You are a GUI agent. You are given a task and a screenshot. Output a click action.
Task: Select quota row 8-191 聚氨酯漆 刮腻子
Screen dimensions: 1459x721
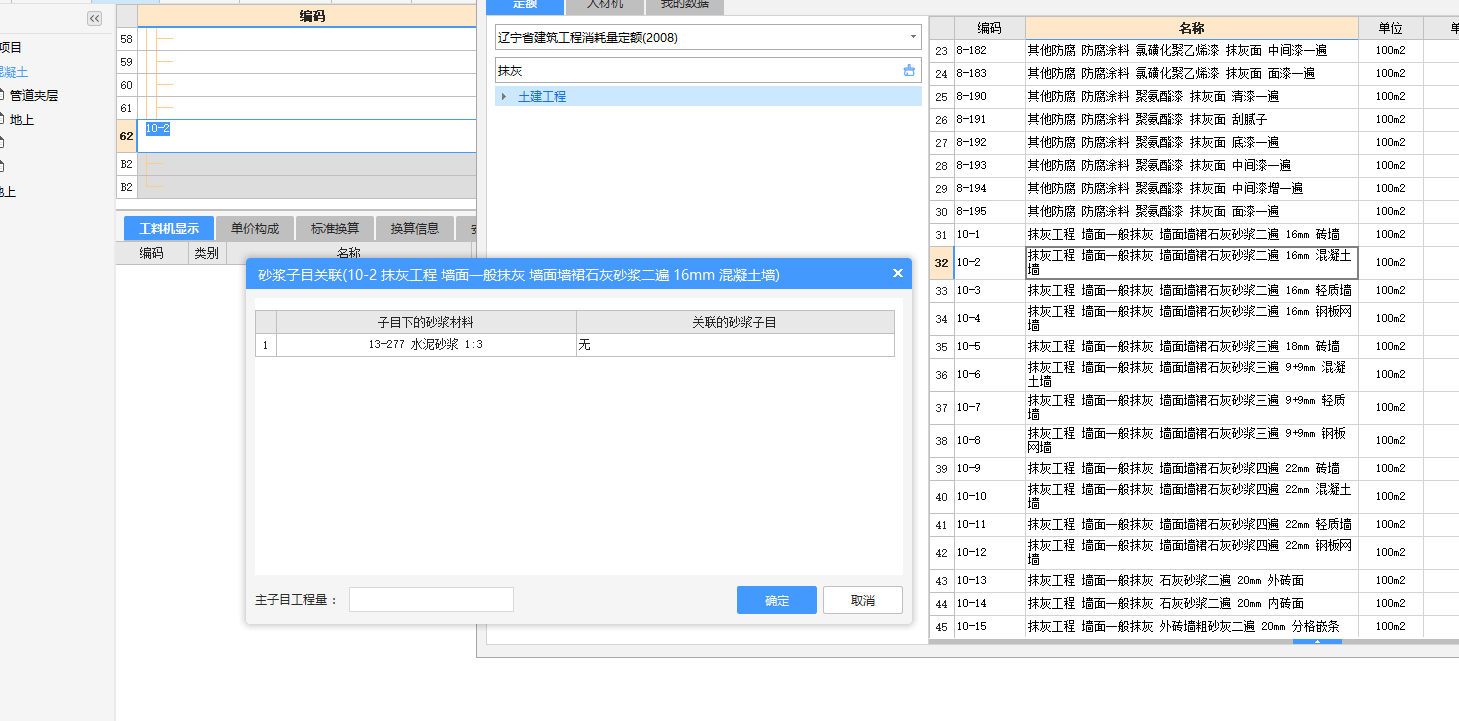click(1191, 119)
